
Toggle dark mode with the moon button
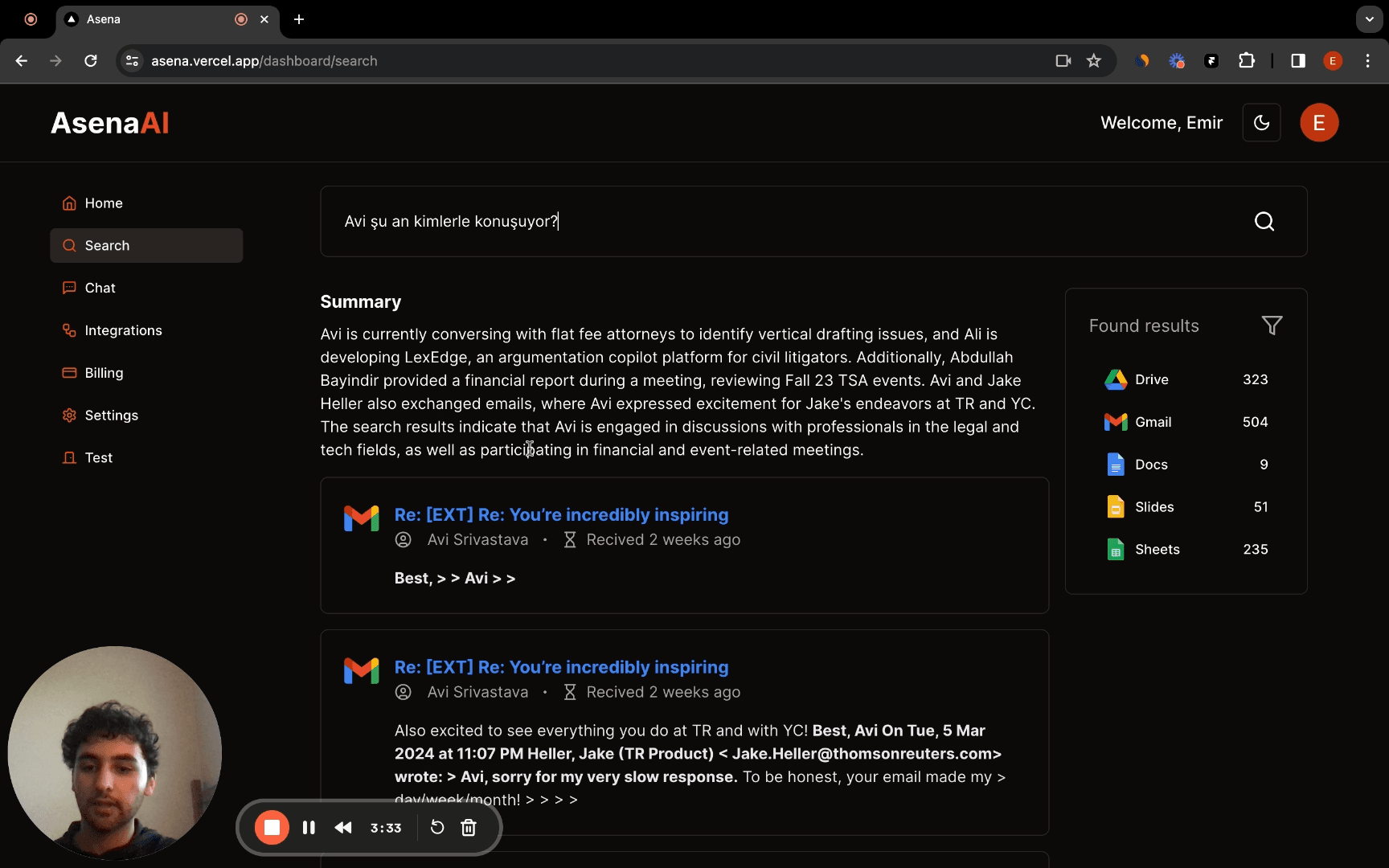click(x=1261, y=123)
